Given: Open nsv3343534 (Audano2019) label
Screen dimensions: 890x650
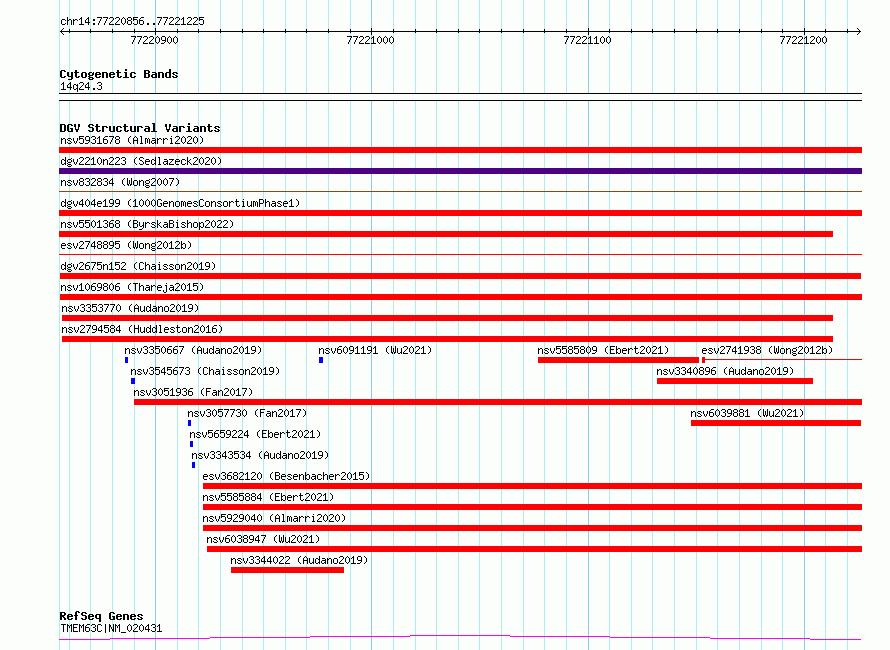Looking at the screenshot, I should pos(260,455).
